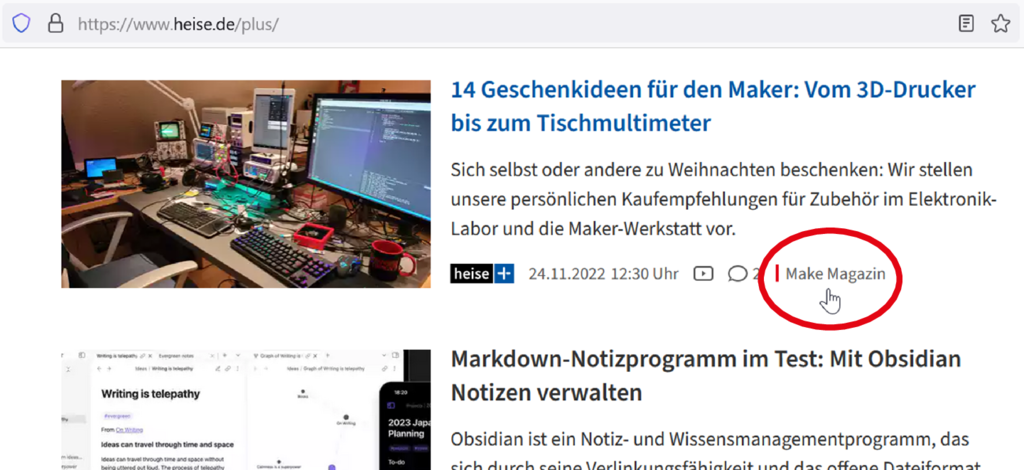1024x470 pixels.
Task: Open the Make Magazin link
Action: [x=835, y=274]
